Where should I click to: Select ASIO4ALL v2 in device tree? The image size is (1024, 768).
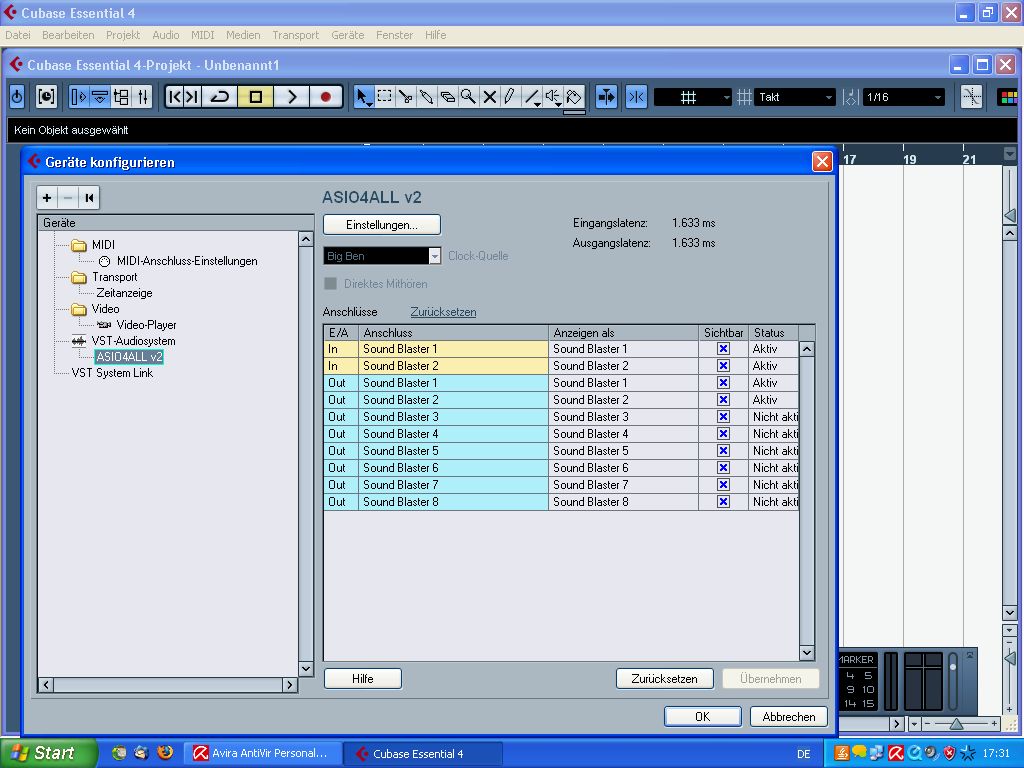point(129,357)
